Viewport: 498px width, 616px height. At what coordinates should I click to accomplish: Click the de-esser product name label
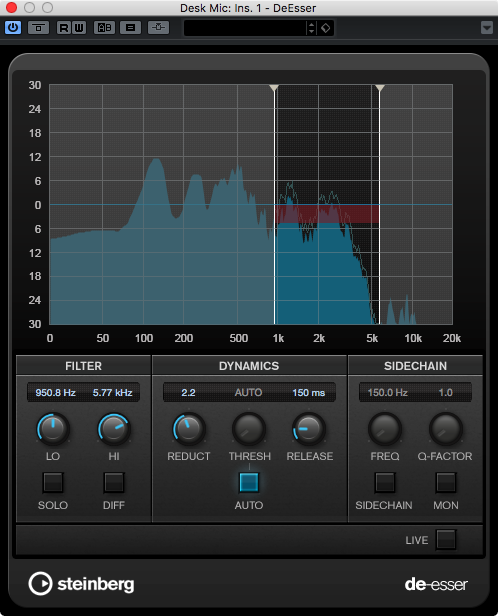tap(436, 585)
